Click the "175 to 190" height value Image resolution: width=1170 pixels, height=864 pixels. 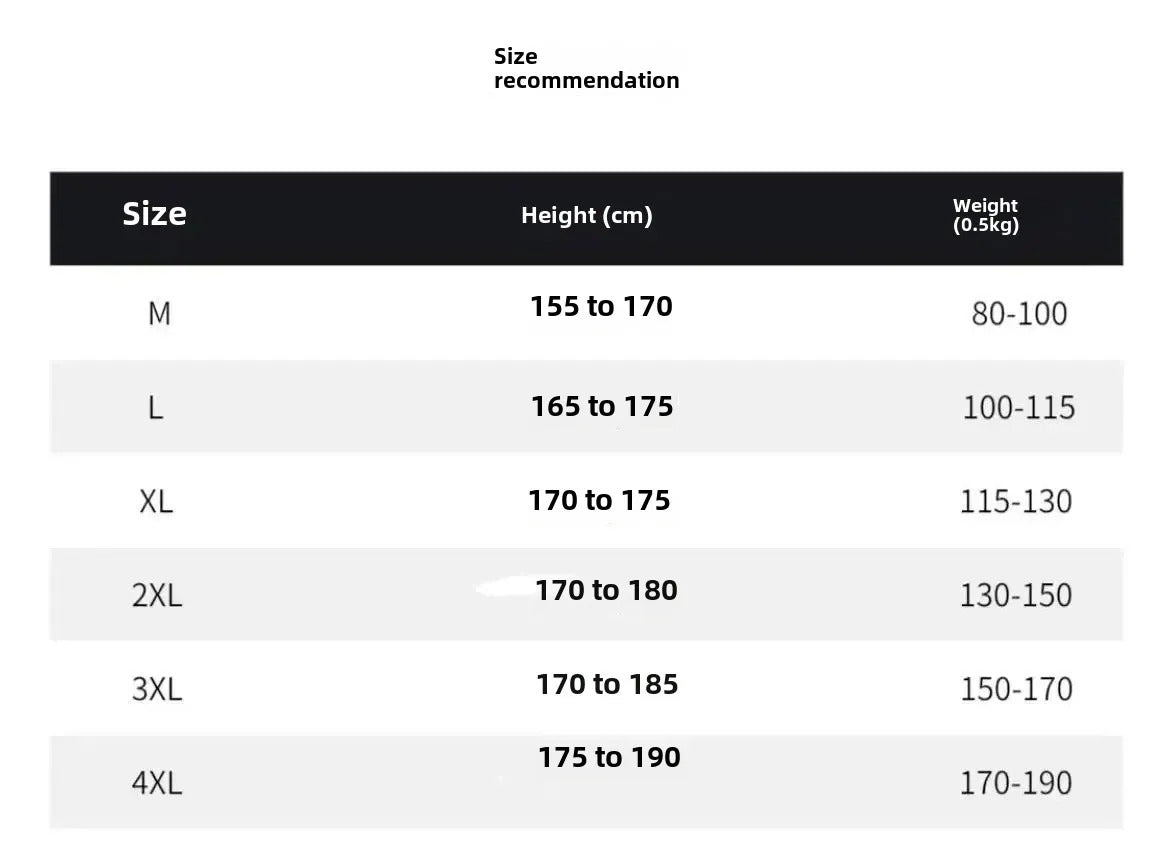(x=609, y=758)
